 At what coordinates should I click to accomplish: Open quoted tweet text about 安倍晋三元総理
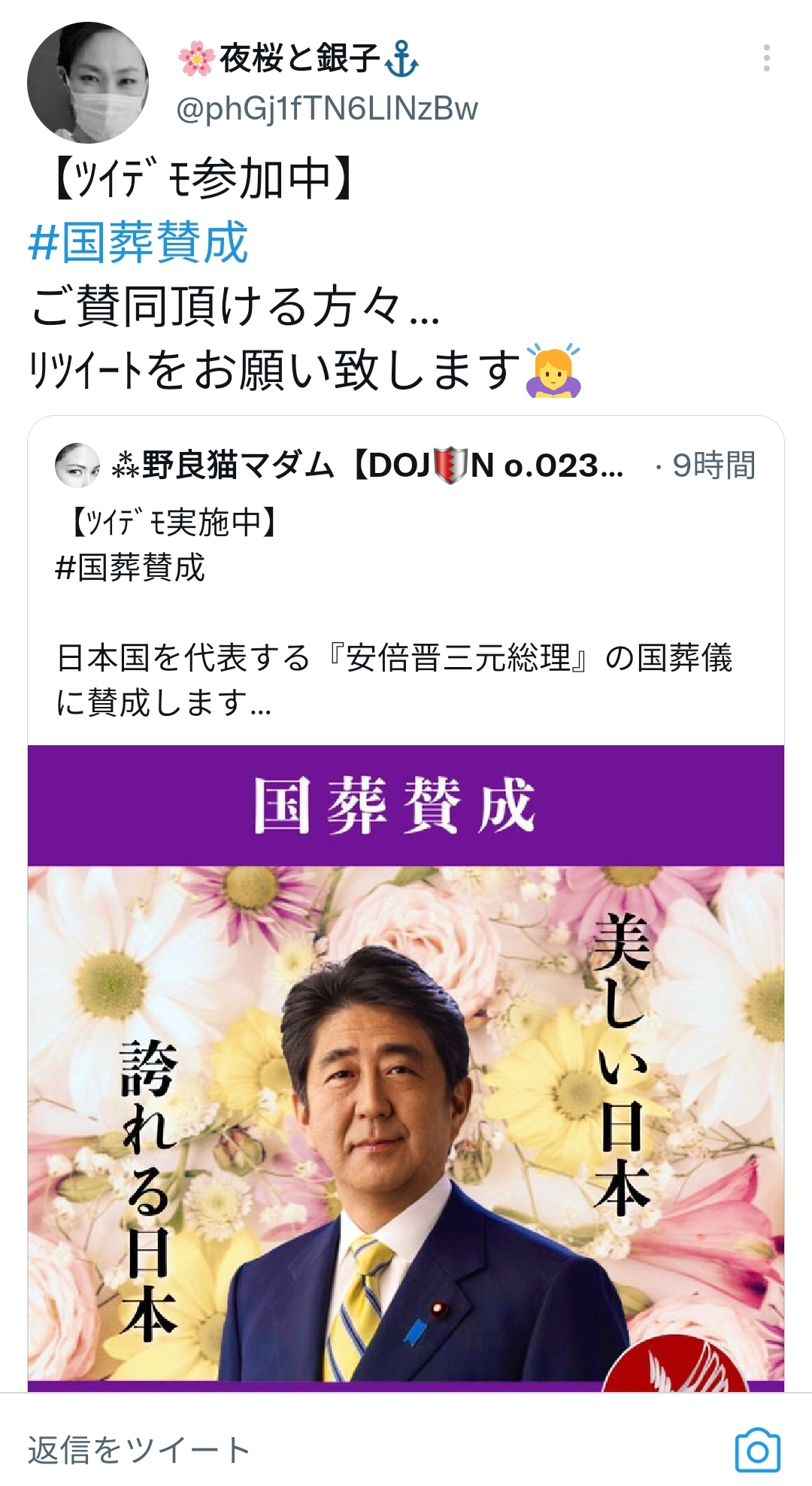point(395,680)
